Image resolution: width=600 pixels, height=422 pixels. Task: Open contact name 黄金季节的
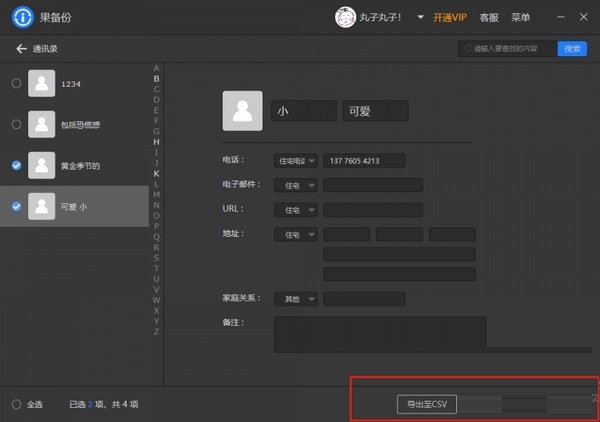click(x=80, y=166)
